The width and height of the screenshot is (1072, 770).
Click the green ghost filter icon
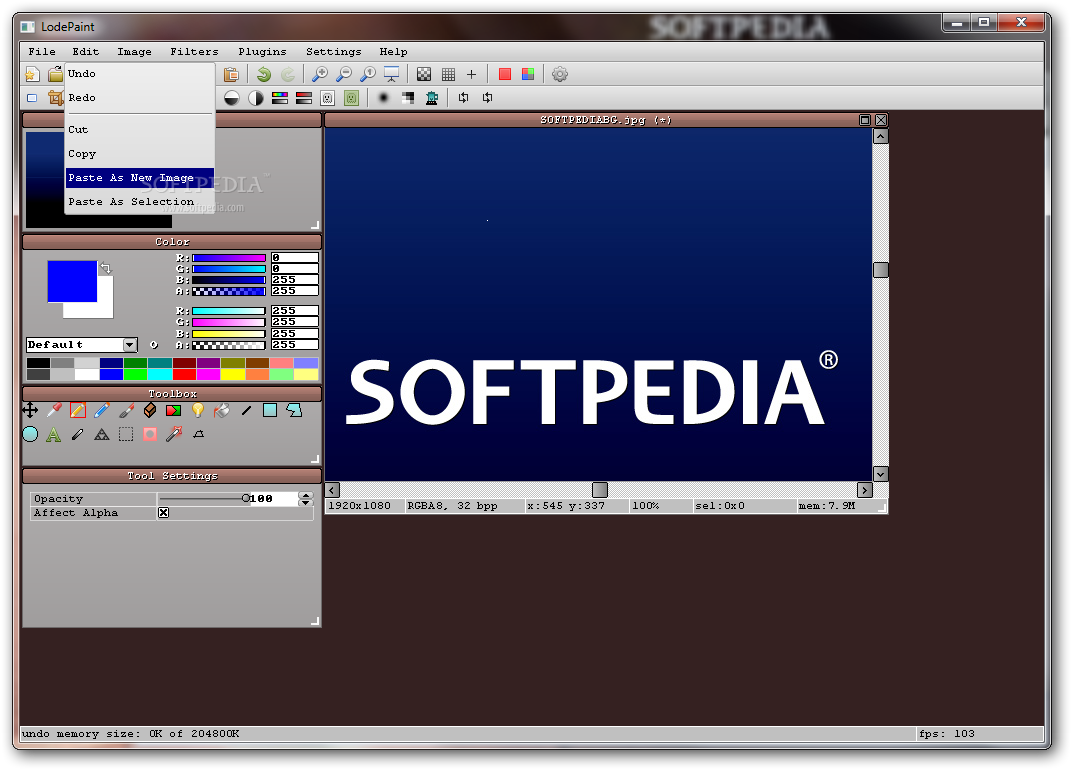(x=351, y=98)
